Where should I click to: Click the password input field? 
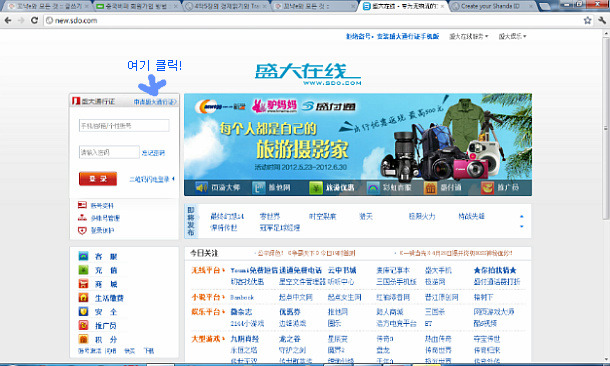pyautogui.click(x=109, y=152)
